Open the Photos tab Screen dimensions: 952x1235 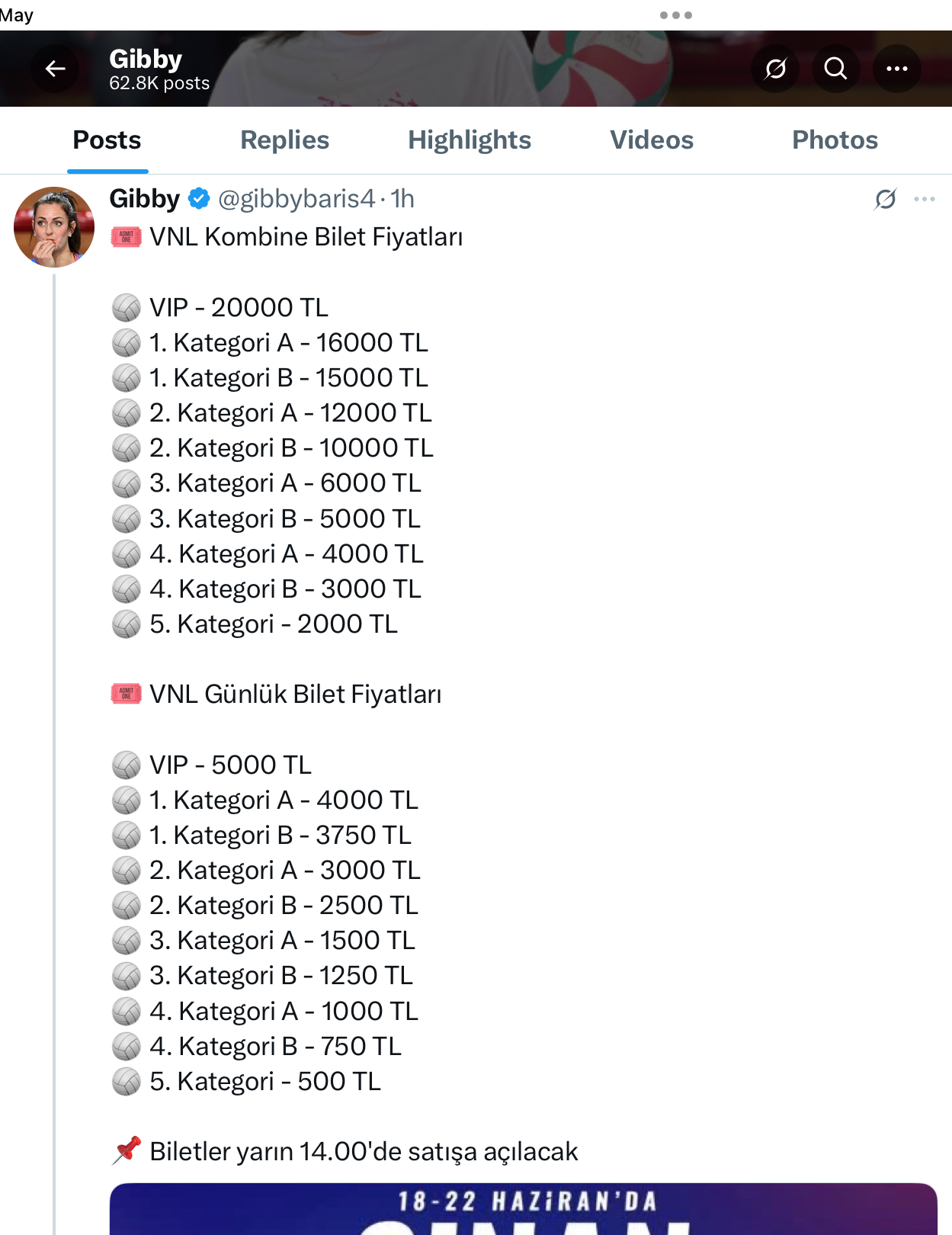point(835,140)
